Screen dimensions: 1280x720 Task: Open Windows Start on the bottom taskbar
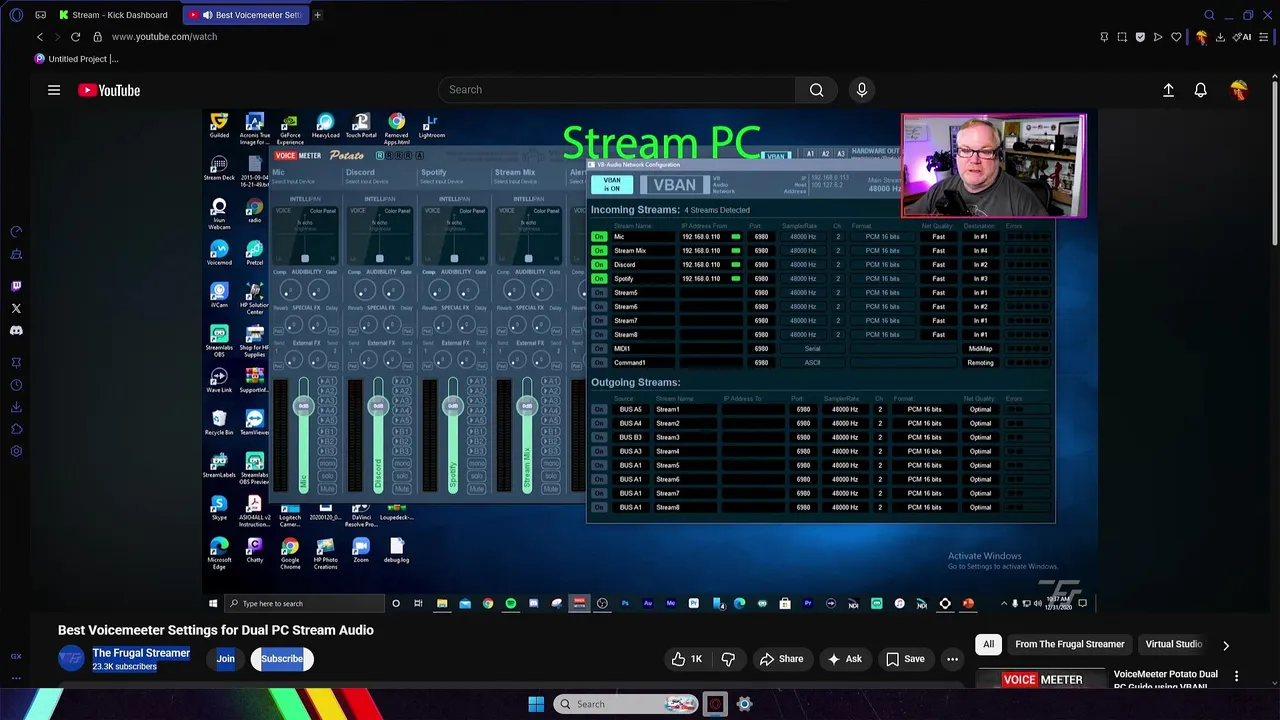536,704
